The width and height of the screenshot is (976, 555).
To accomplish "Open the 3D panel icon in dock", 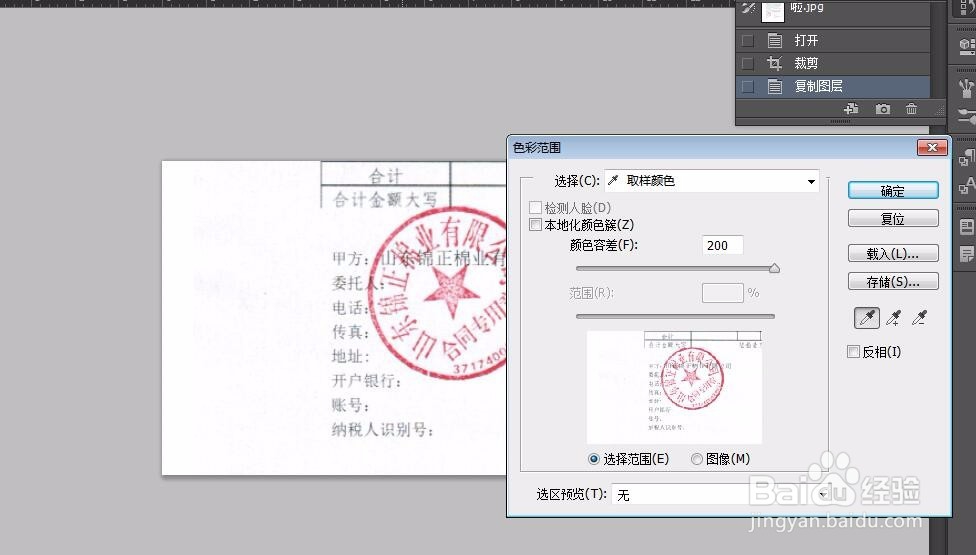I will click(966, 45).
